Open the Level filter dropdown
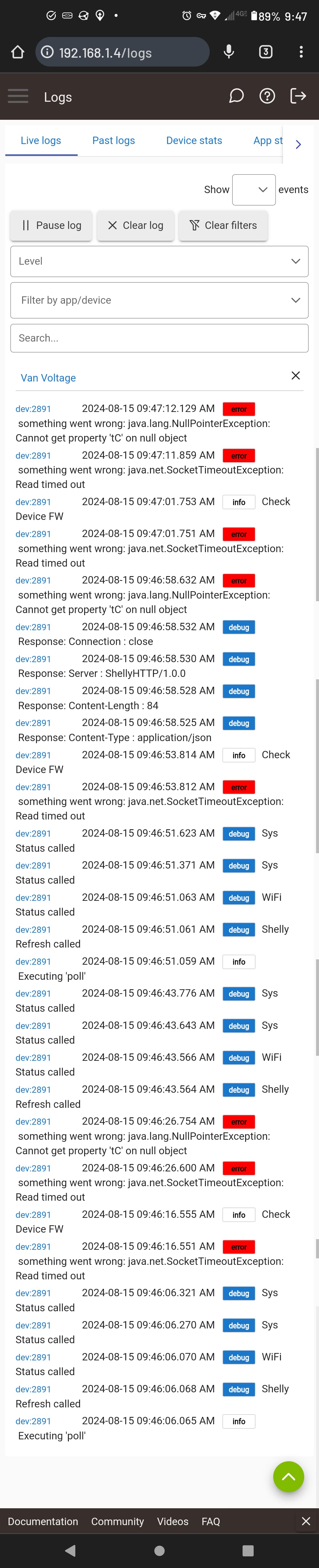 (x=159, y=261)
